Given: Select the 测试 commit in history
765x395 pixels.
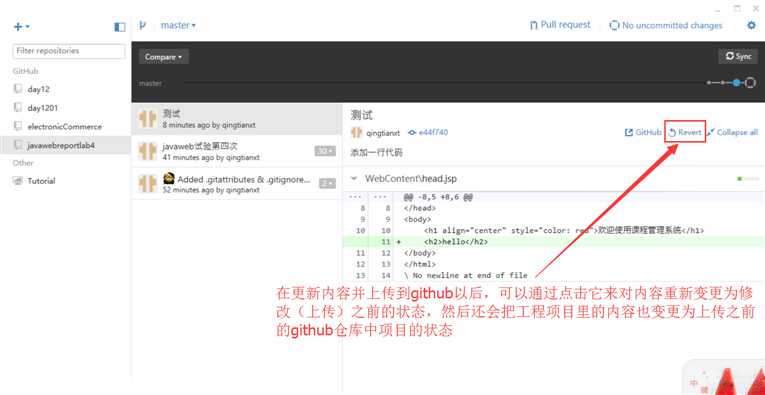Looking at the screenshot, I should (x=237, y=119).
